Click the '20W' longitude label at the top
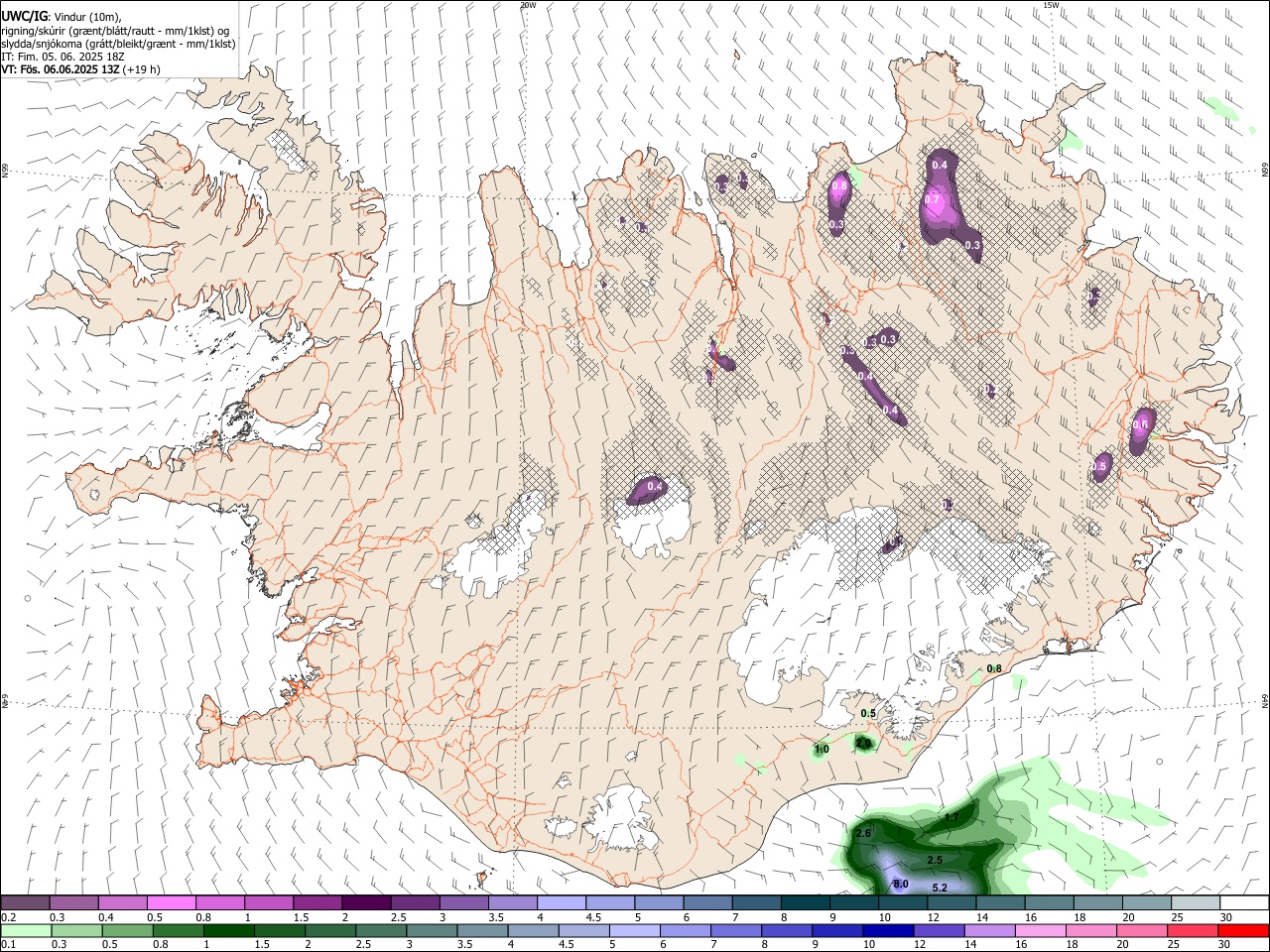The image size is (1270, 952). (x=528, y=5)
